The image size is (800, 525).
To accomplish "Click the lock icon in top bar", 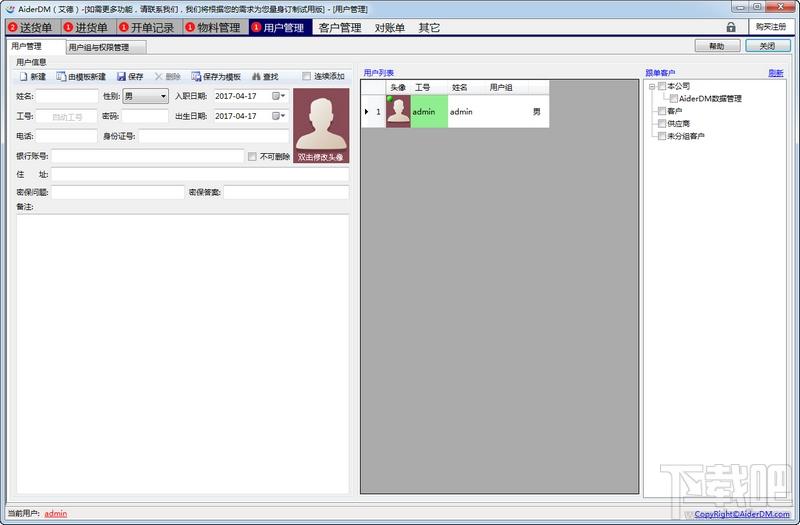I will [x=731, y=27].
